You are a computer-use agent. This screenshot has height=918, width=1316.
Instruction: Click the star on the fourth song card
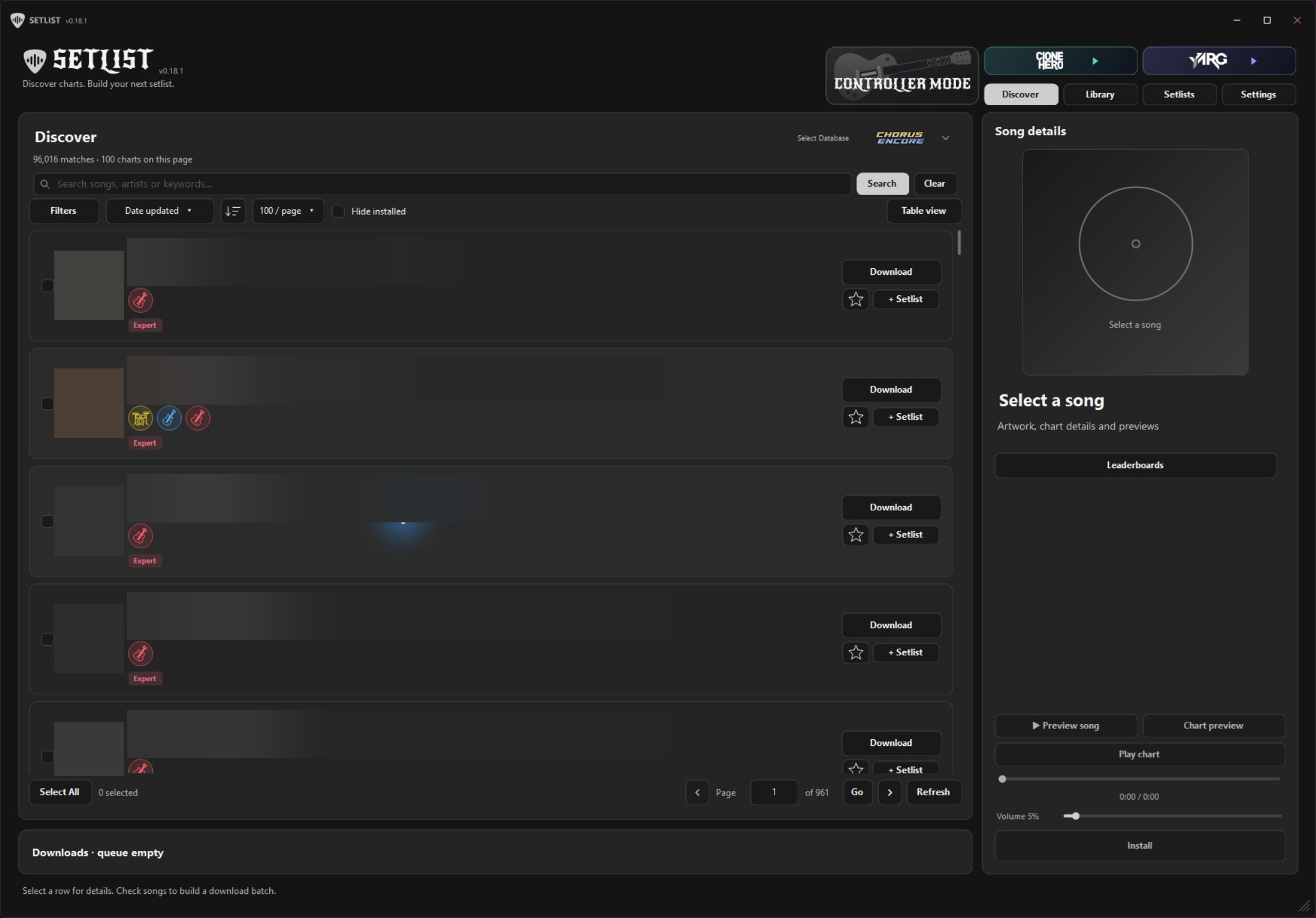tap(855, 652)
